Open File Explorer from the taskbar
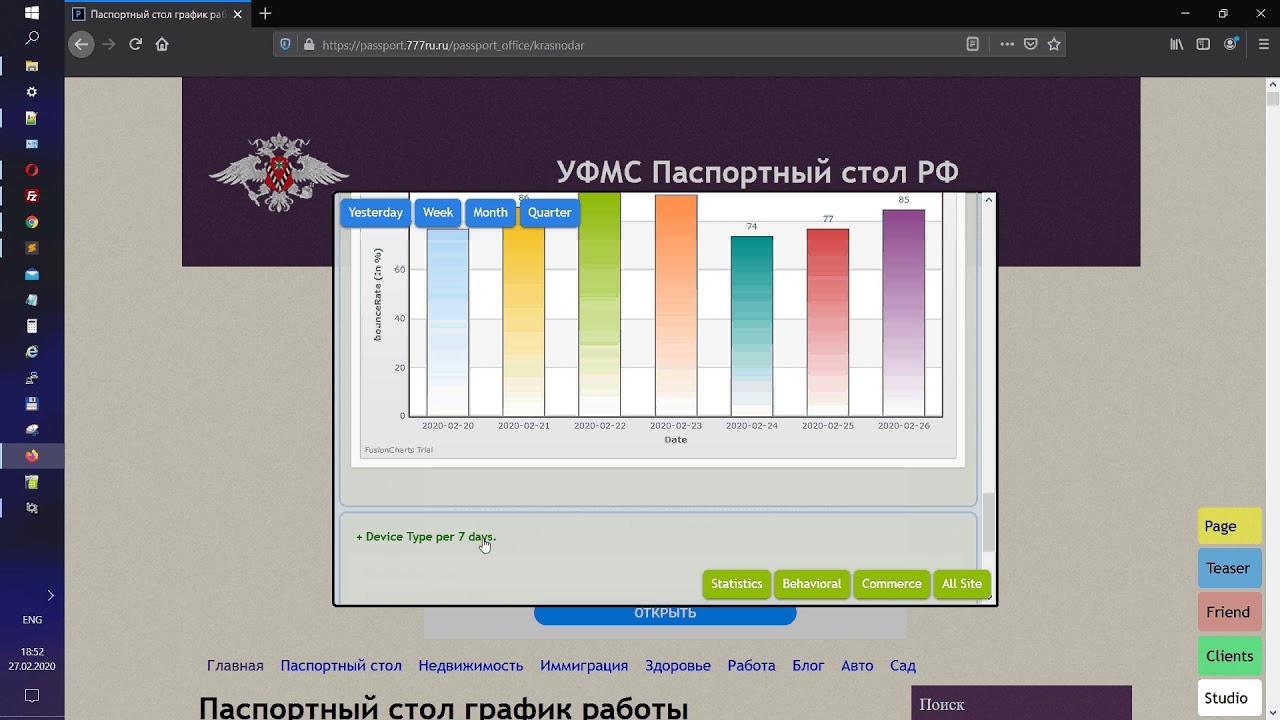The image size is (1280, 720). pyautogui.click(x=32, y=66)
